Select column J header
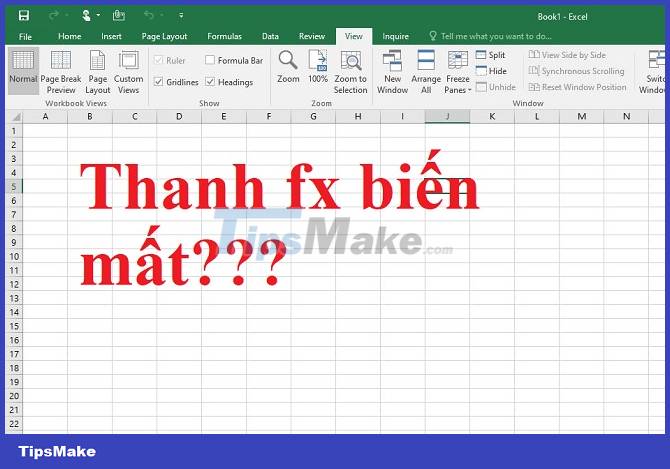Viewport: 670px width, 469px height. click(447, 117)
